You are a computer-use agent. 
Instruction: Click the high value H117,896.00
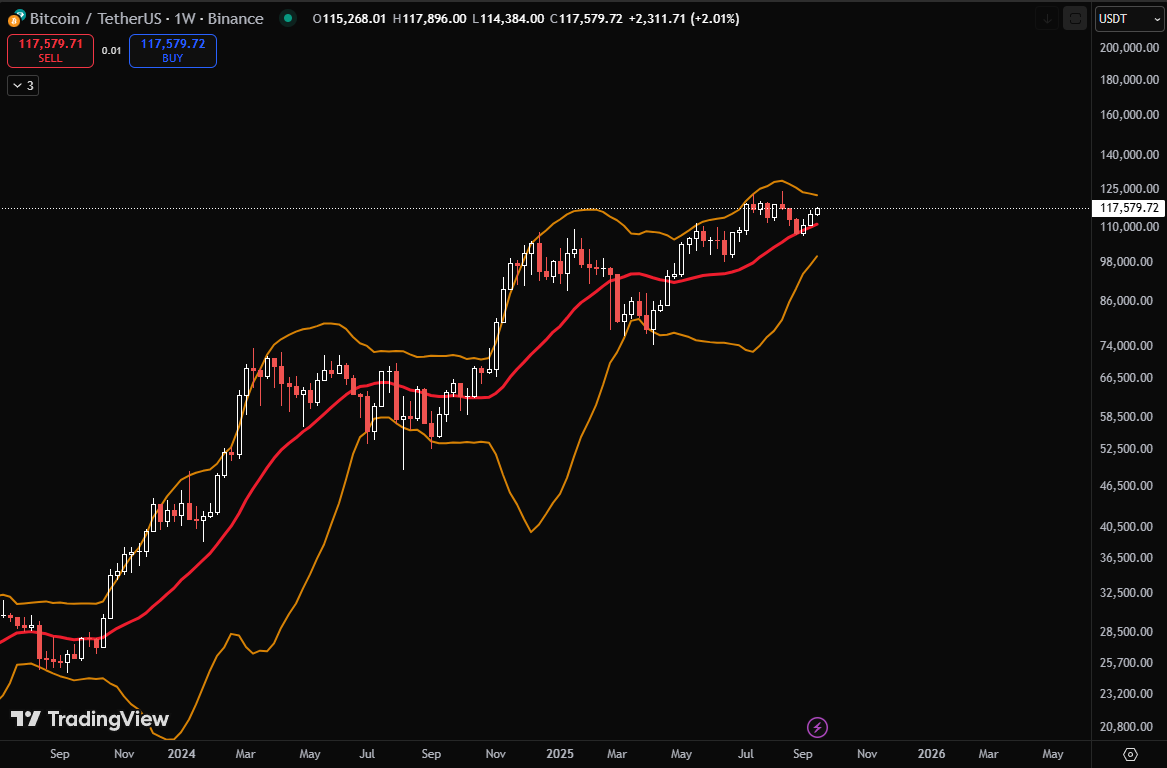point(429,19)
